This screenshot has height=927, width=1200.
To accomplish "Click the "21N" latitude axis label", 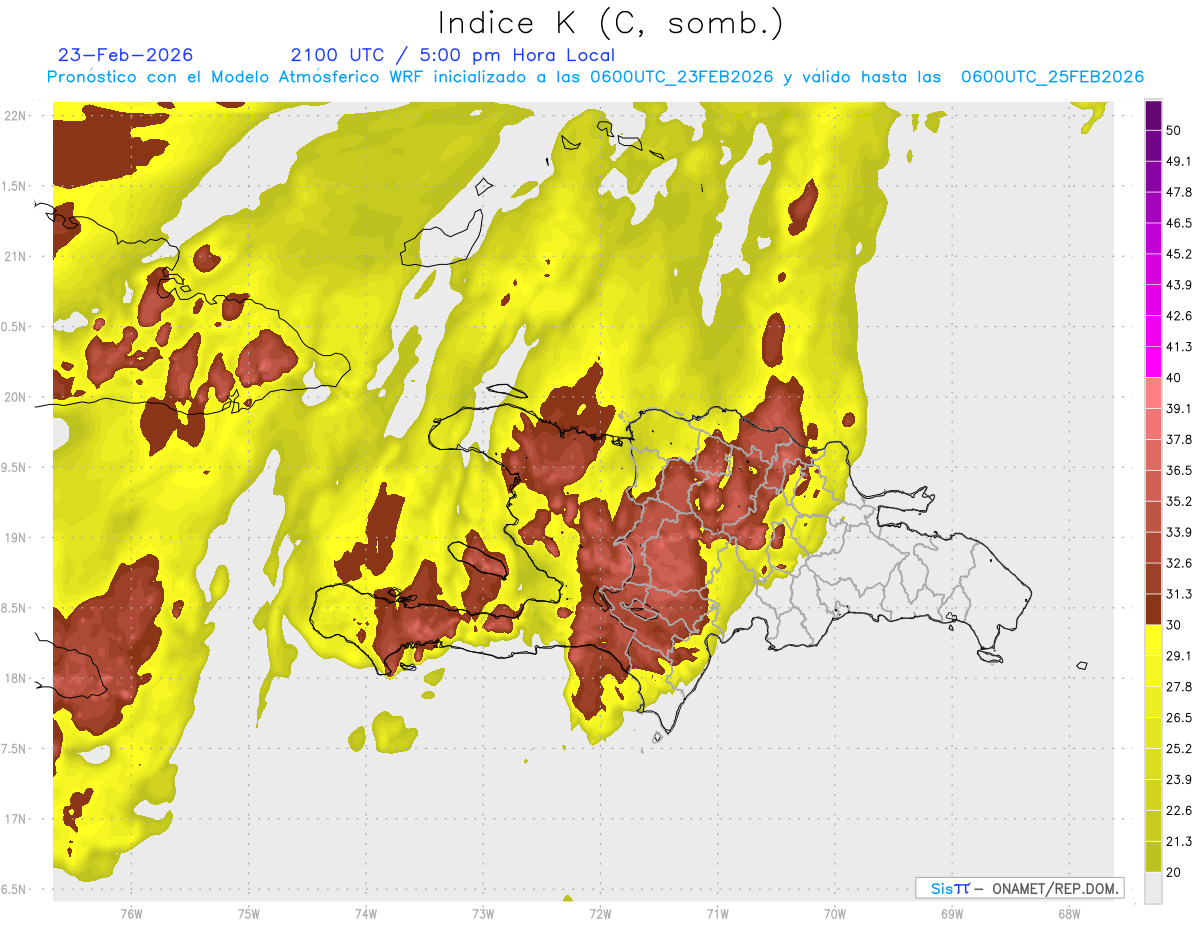I will click(16, 256).
